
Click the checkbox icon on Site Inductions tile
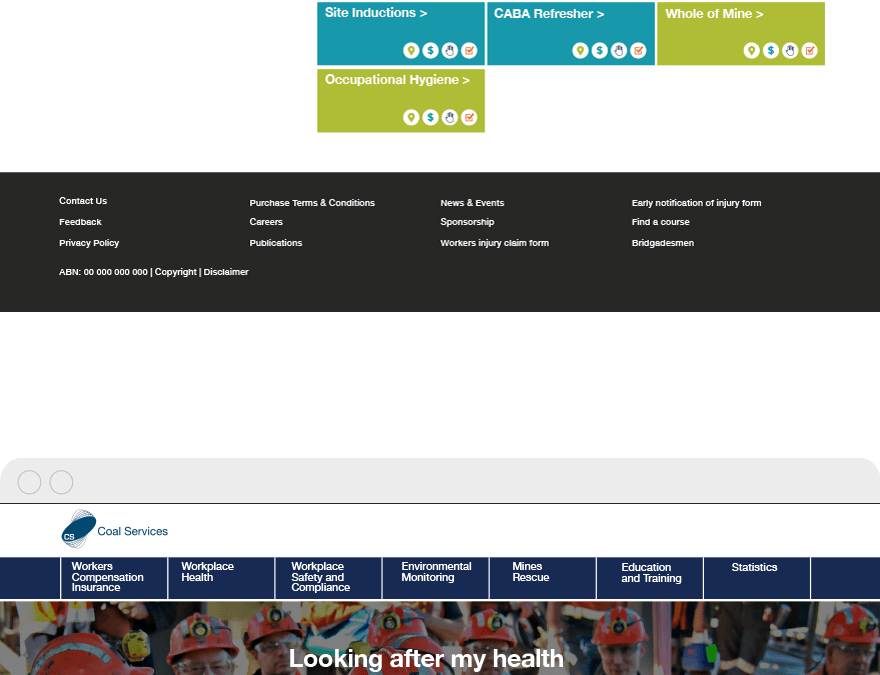click(469, 50)
